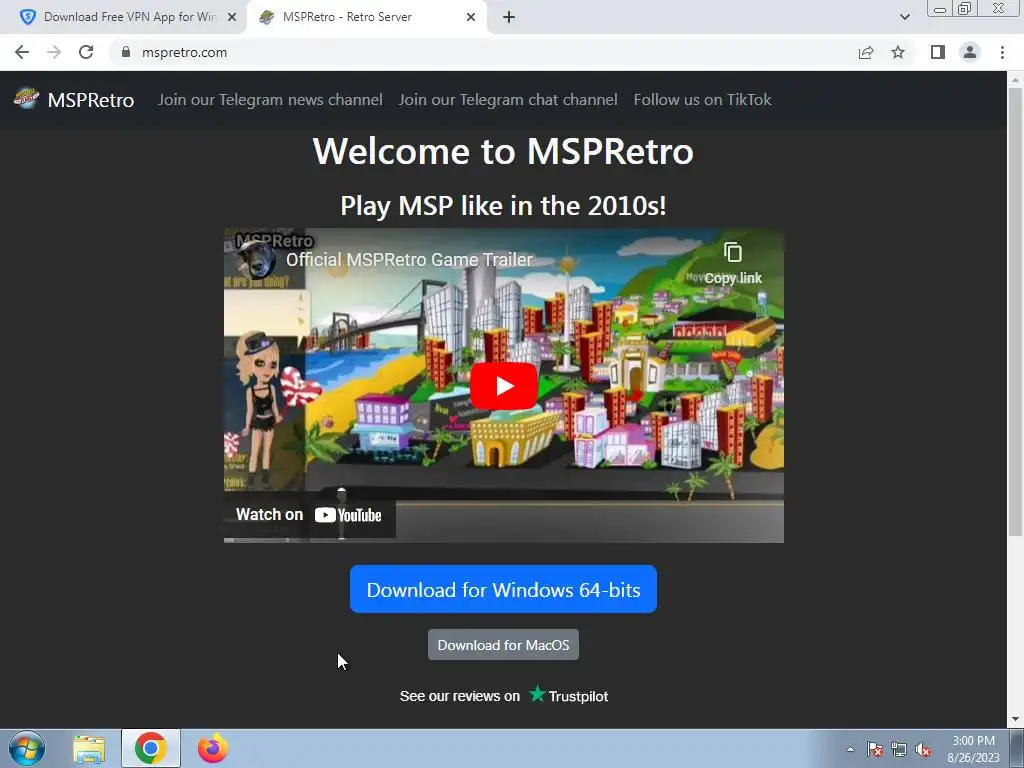The height and width of the screenshot is (768, 1024).
Task: Close the MSPRetro - Retro Server tab
Action: click(471, 17)
